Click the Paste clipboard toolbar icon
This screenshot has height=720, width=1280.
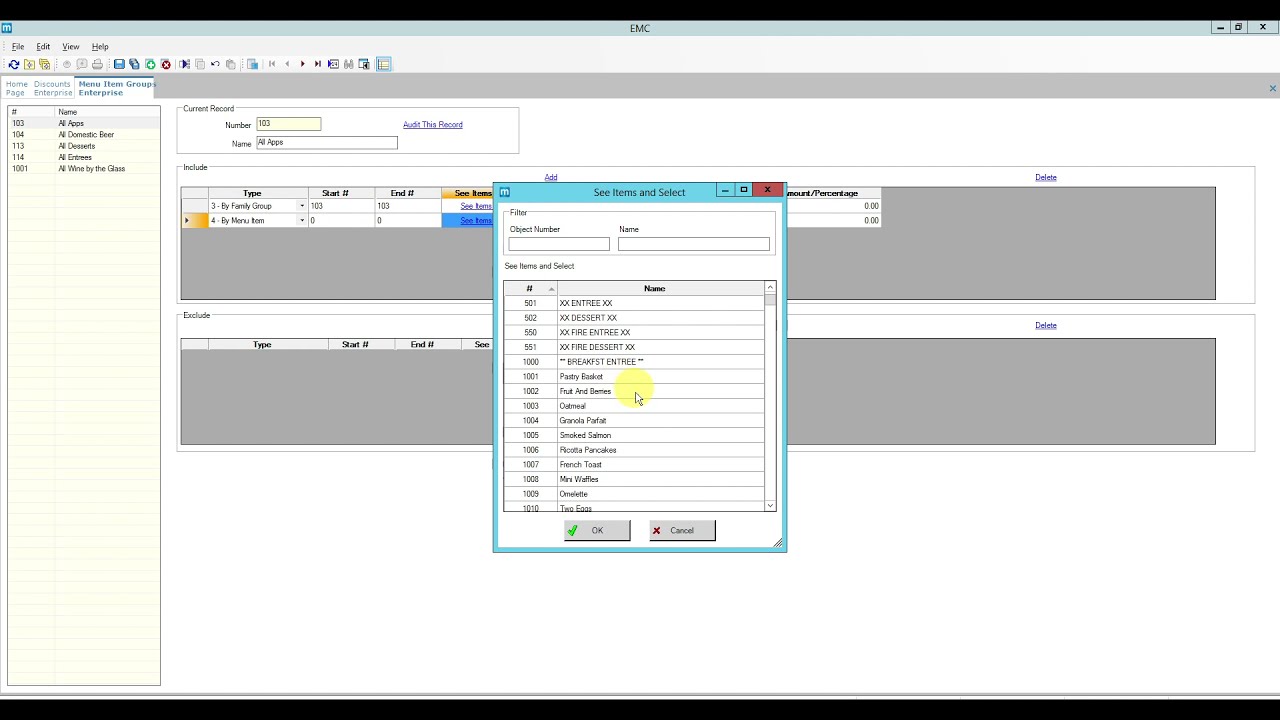click(231, 64)
